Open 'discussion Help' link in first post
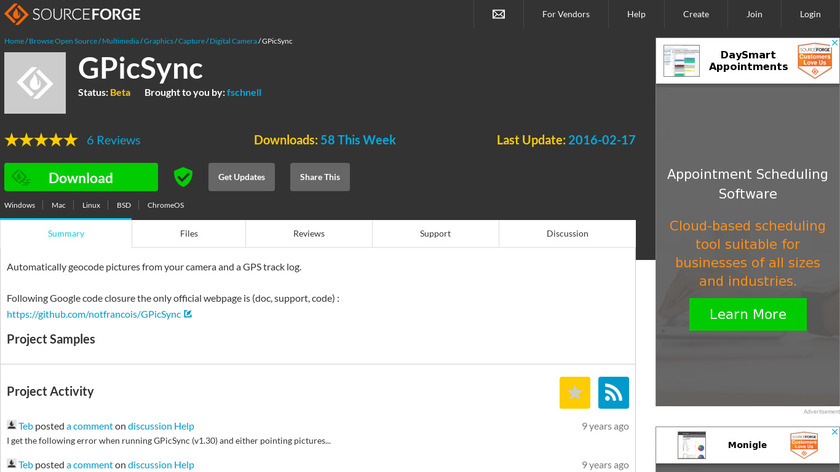The height and width of the screenshot is (472, 840). (161, 426)
